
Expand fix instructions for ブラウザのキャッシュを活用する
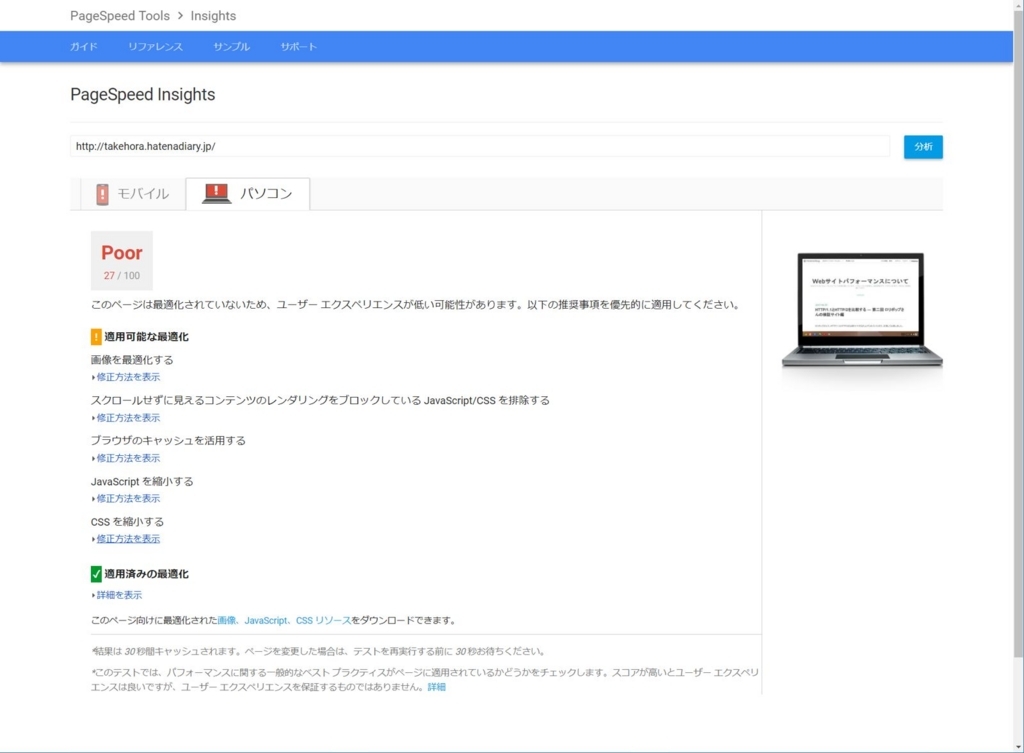128,458
